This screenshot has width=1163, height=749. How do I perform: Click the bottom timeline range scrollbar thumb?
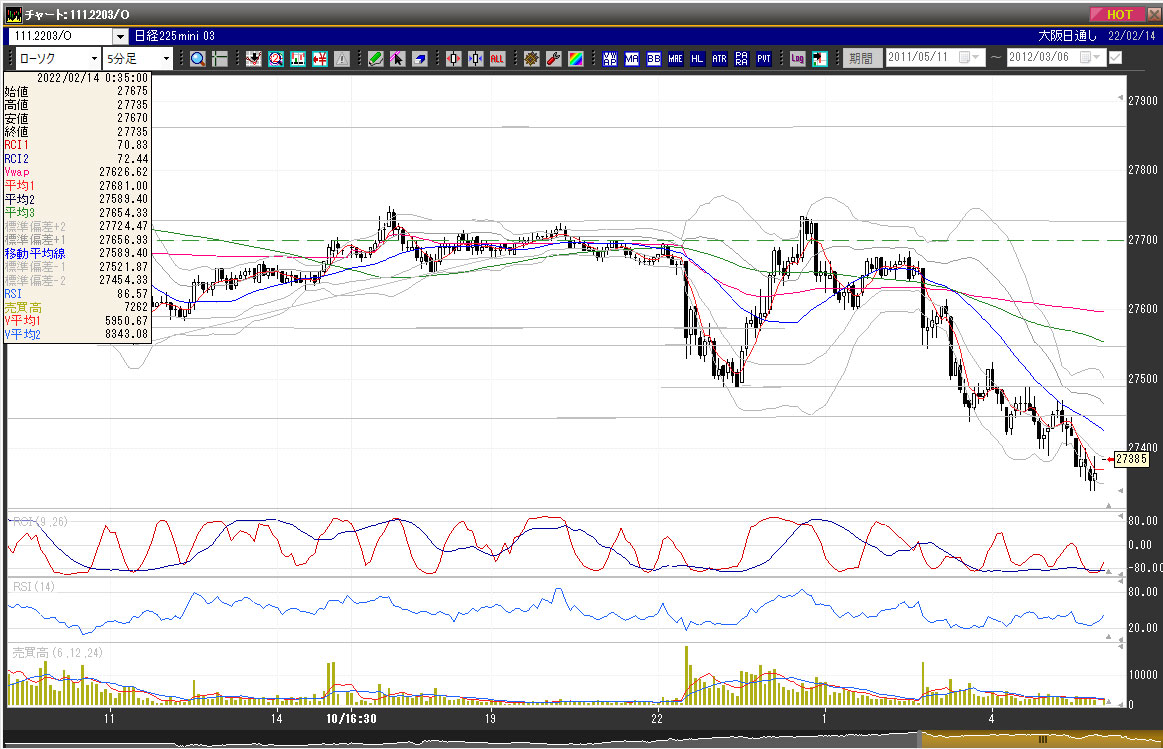(1040, 739)
